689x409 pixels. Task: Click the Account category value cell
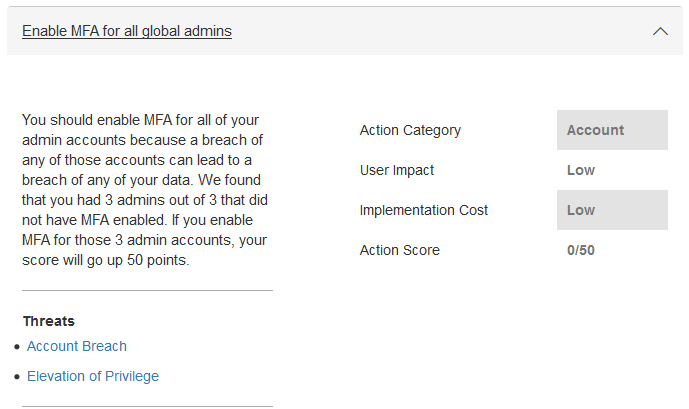612,130
